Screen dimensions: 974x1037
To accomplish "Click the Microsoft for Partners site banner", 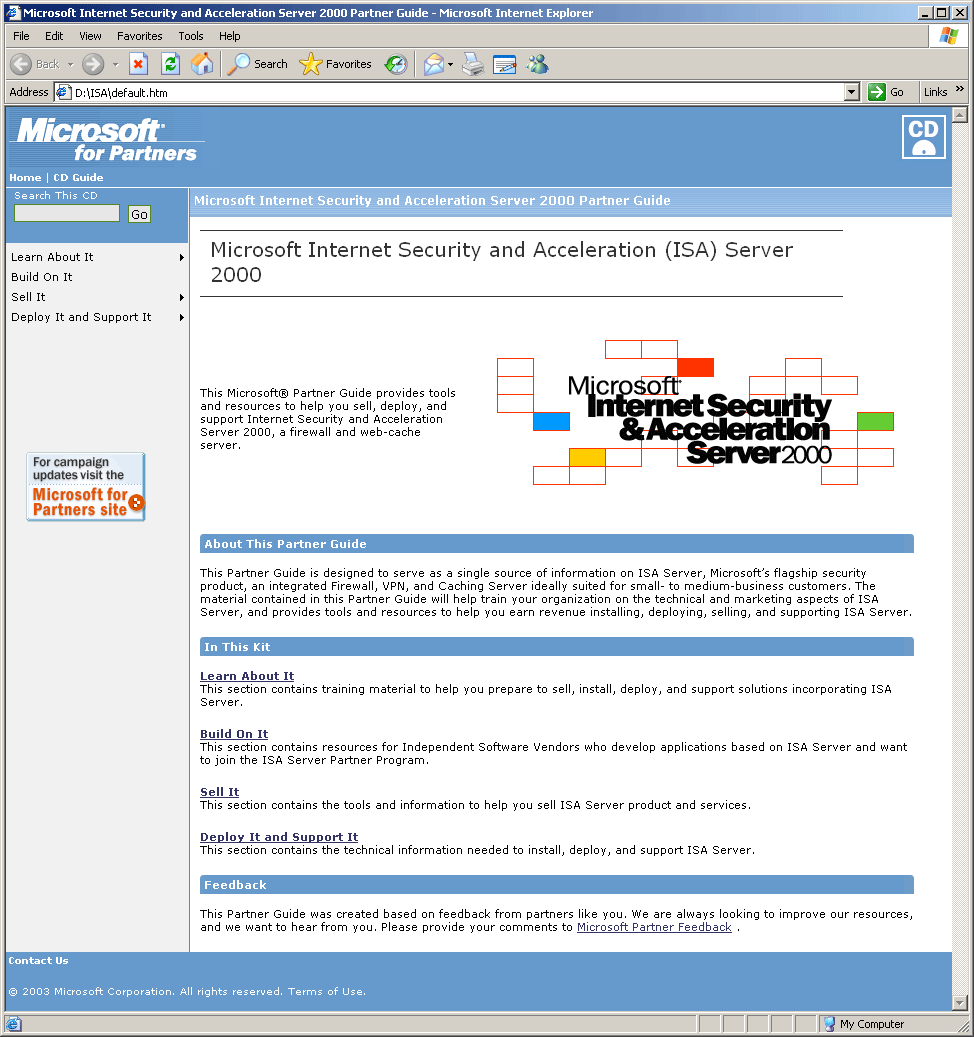I will [86, 487].
